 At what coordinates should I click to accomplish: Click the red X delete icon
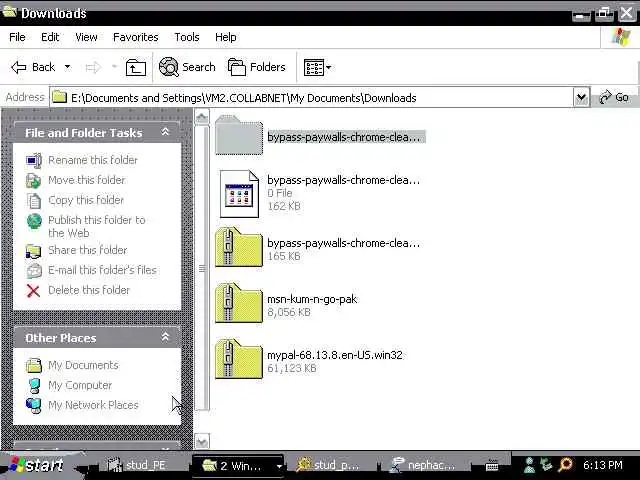(34, 291)
